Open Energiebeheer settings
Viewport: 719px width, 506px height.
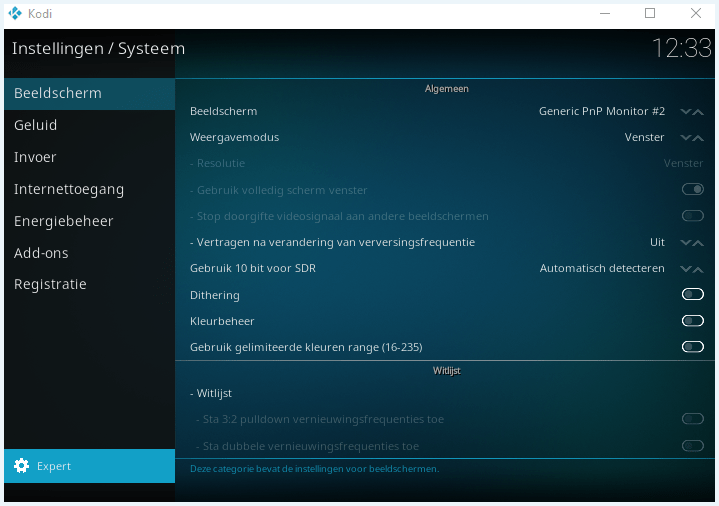click(89, 221)
